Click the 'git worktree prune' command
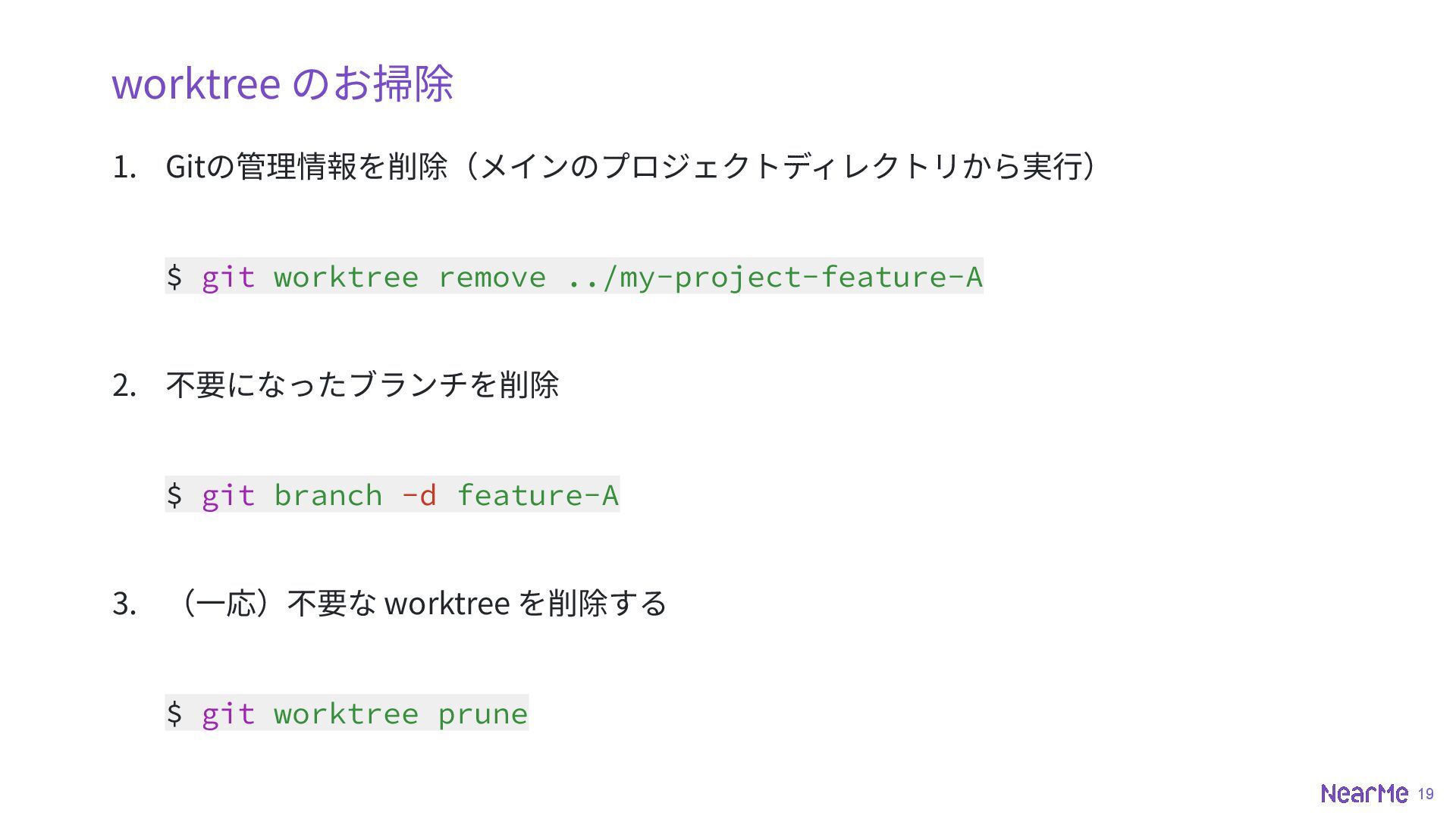Screen dimensions: 1456x819 click(347, 713)
